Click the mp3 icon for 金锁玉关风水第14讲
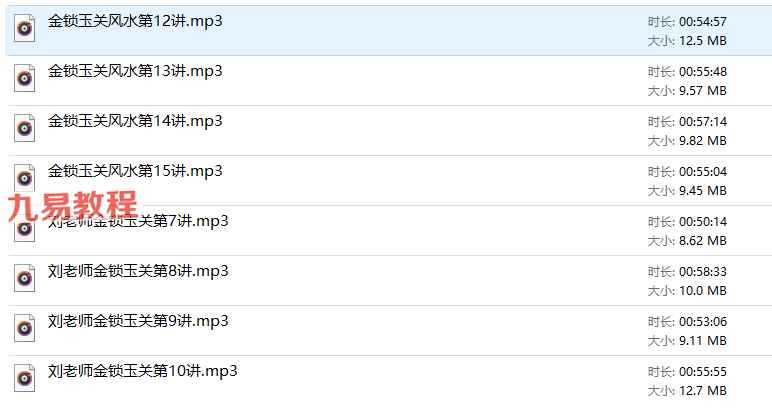 24,128
